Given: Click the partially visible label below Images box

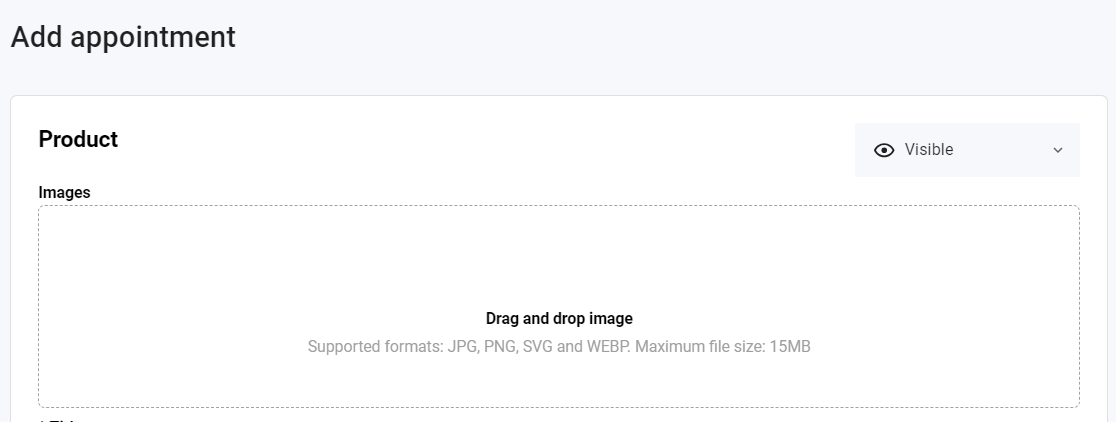Looking at the screenshot, I should tap(56, 419).
